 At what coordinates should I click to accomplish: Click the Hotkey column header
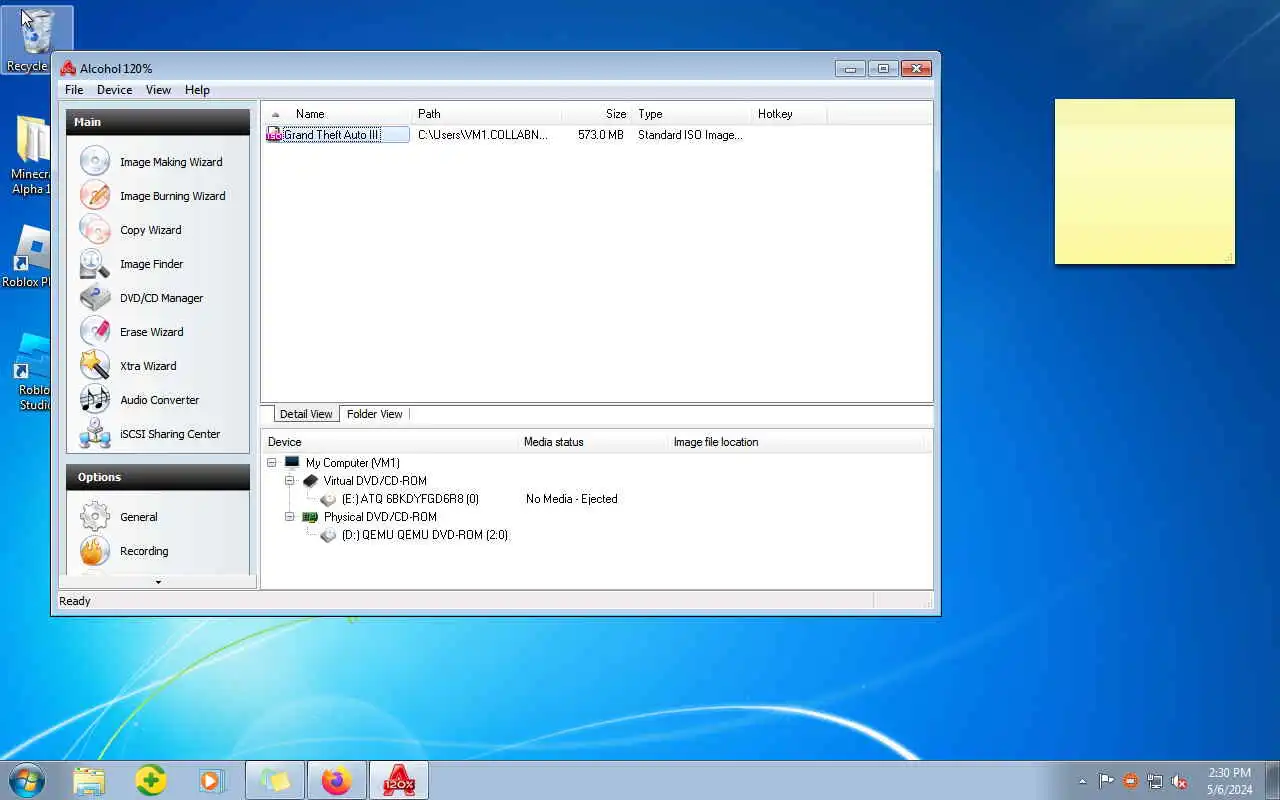pos(789,114)
